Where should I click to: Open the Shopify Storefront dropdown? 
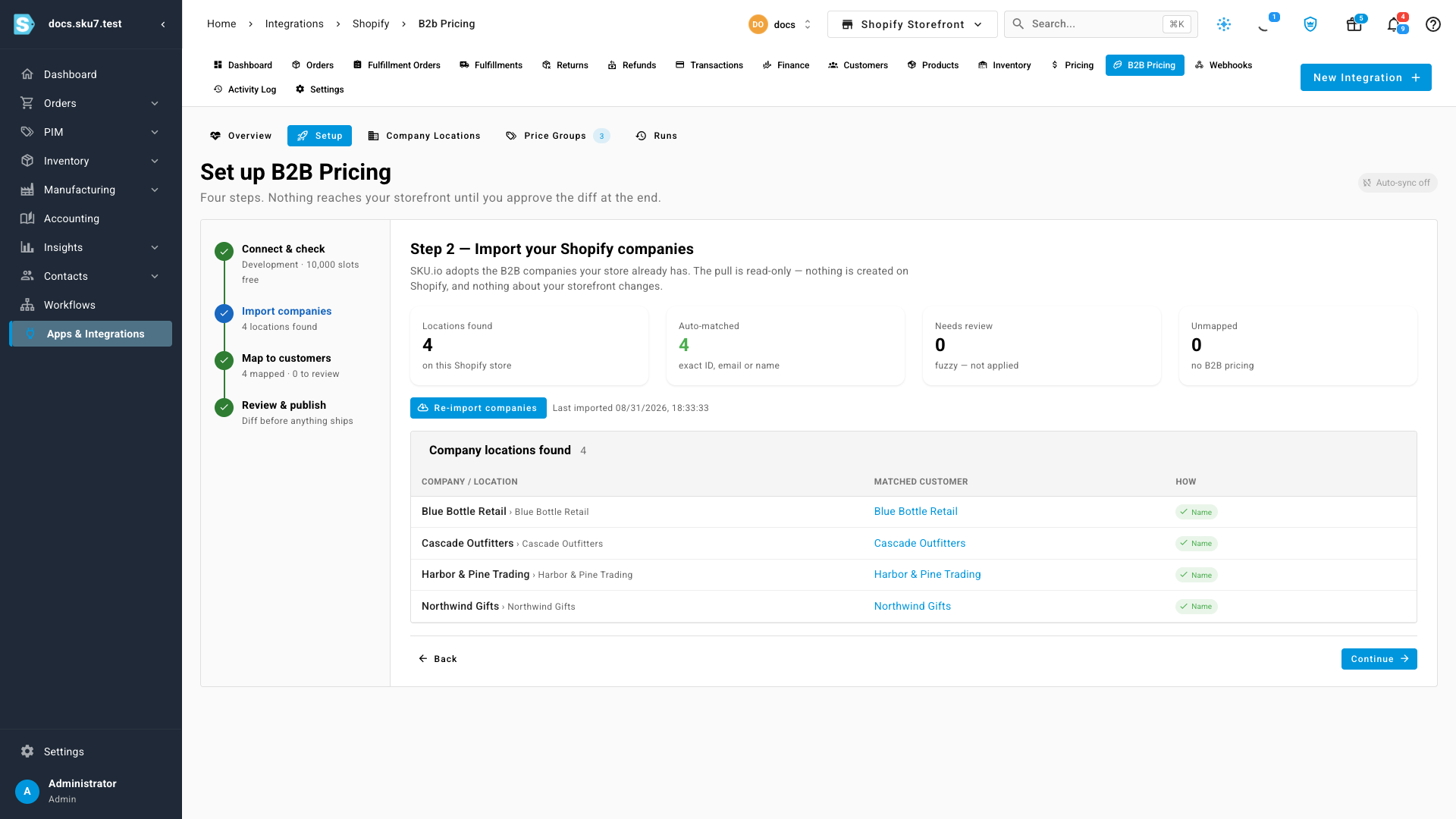[x=912, y=24]
